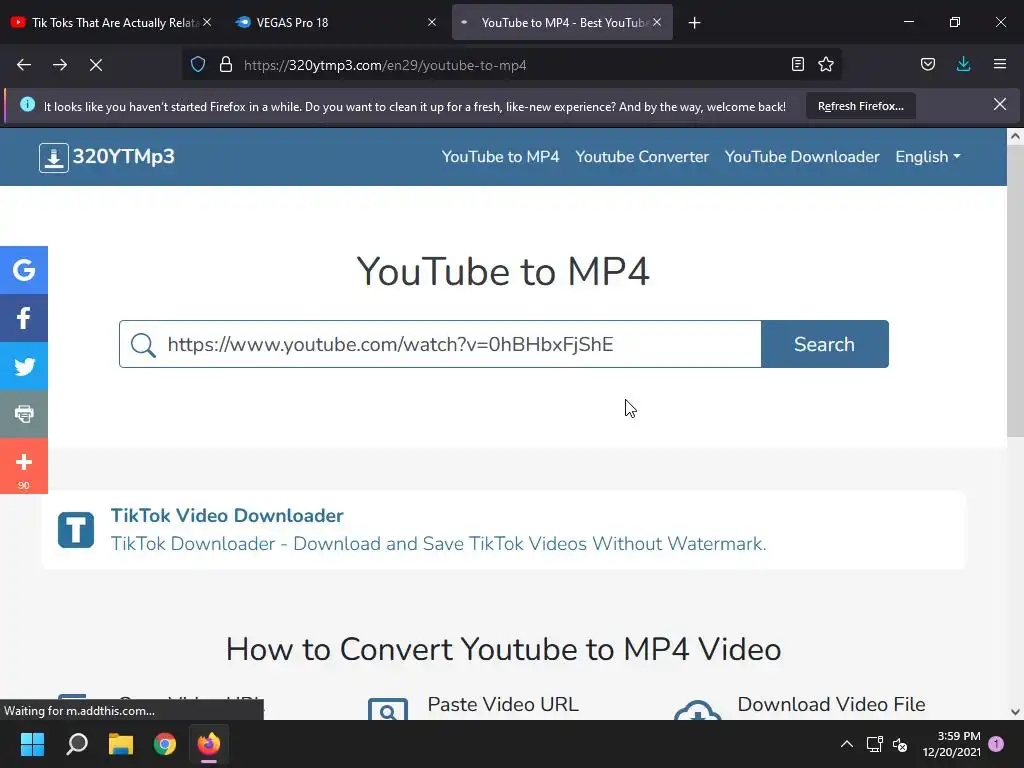Open the tracking protection shield icon
Viewport: 1024px width, 768px height.
point(198,65)
